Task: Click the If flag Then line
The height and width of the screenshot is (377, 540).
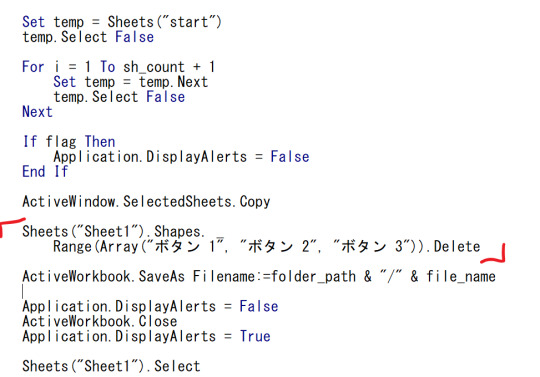Action: [x=69, y=142]
